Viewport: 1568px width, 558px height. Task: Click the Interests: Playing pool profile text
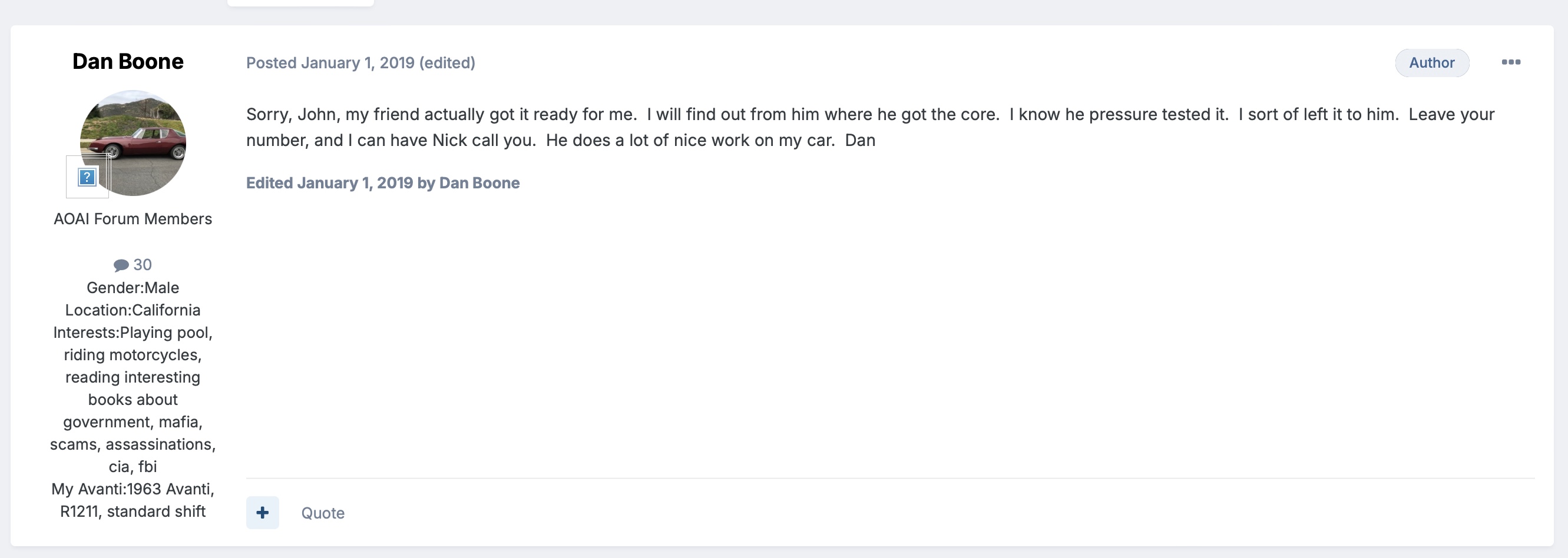tap(133, 333)
